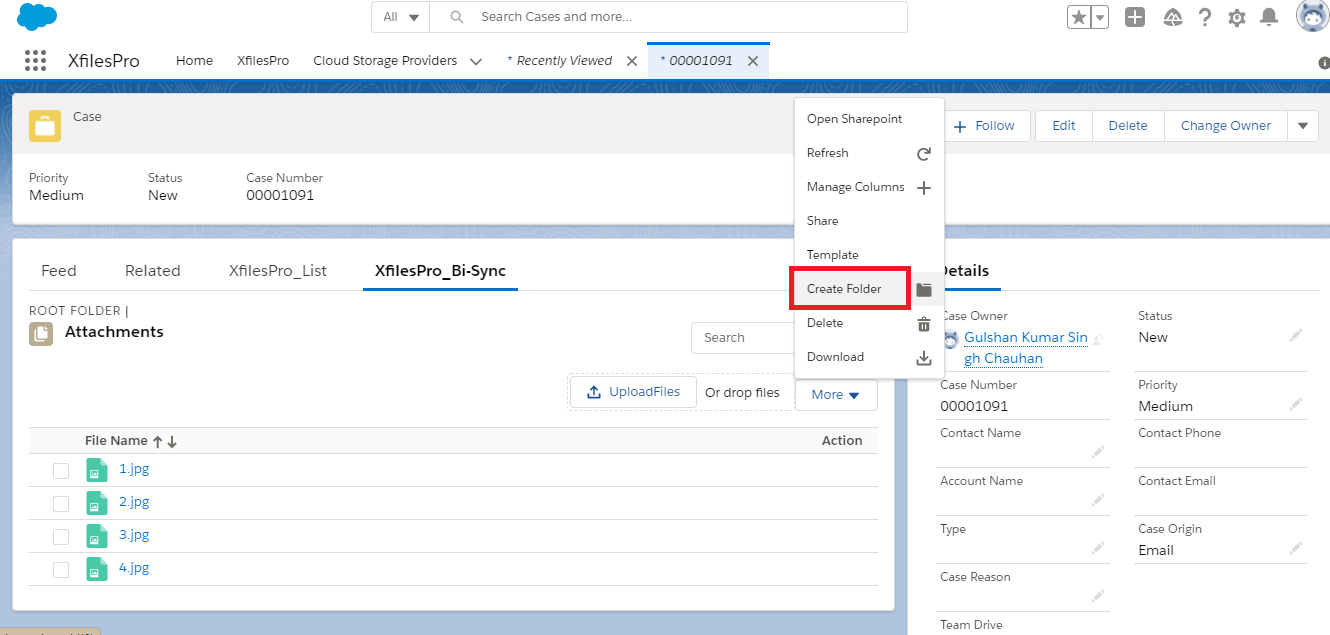Close the Recently Viewed tab

point(632,61)
